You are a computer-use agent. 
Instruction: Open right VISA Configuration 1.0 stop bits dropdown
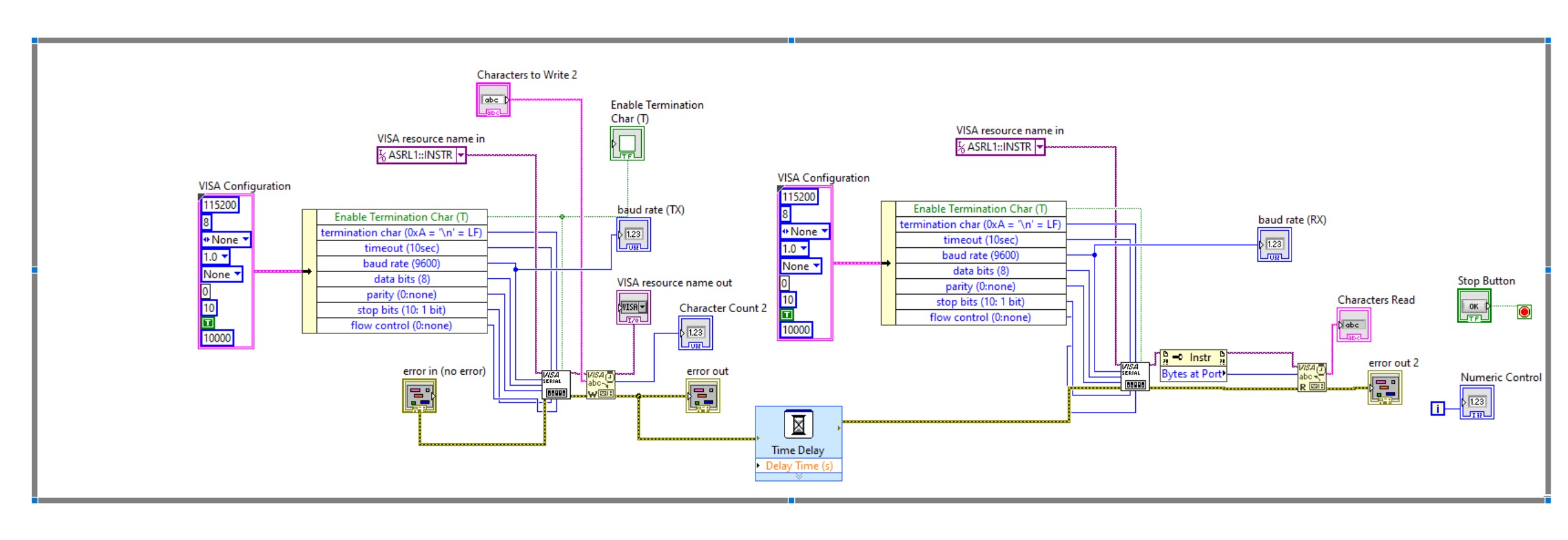(x=803, y=248)
